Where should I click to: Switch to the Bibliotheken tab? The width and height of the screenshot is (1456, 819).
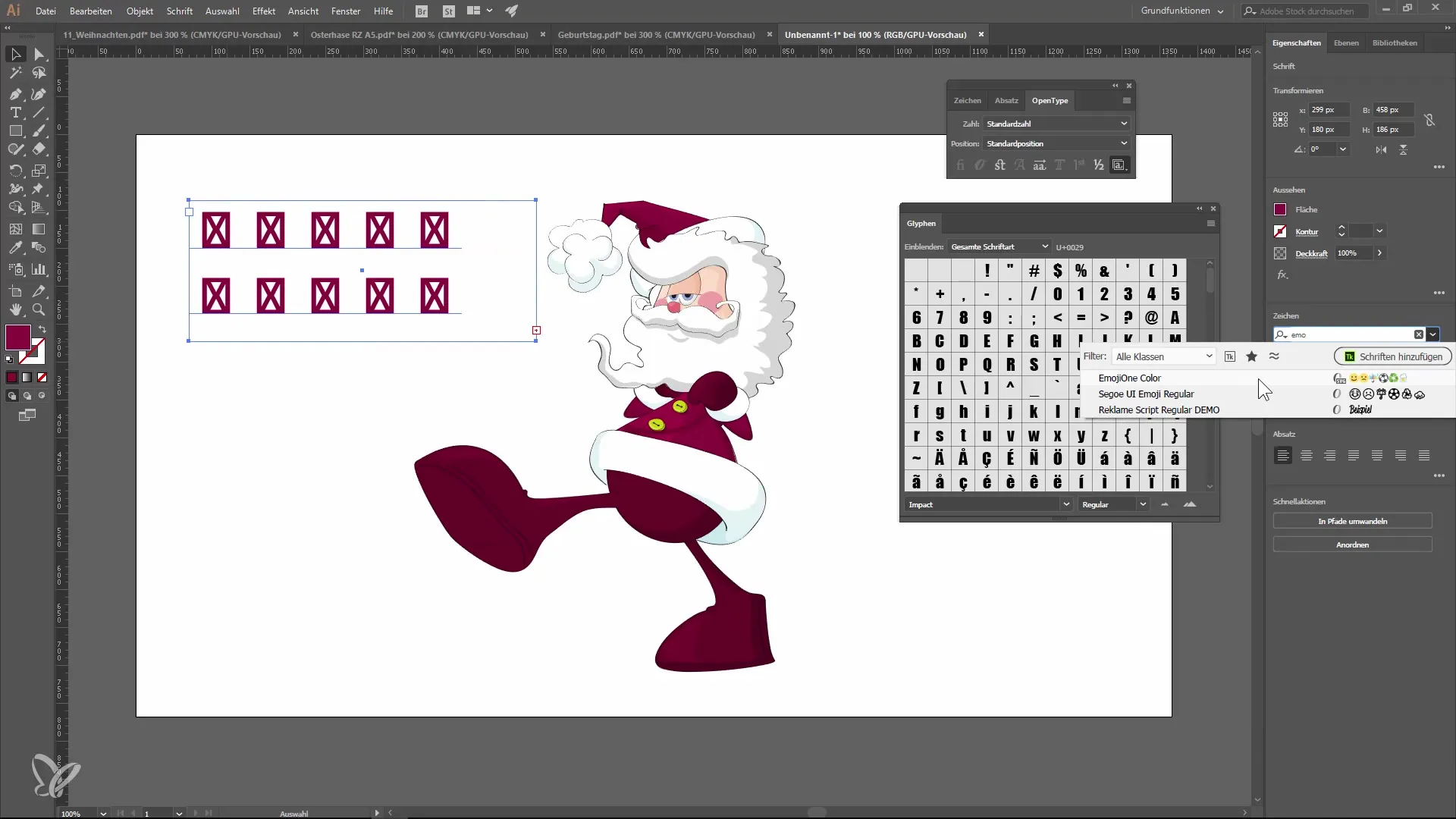(x=1395, y=42)
